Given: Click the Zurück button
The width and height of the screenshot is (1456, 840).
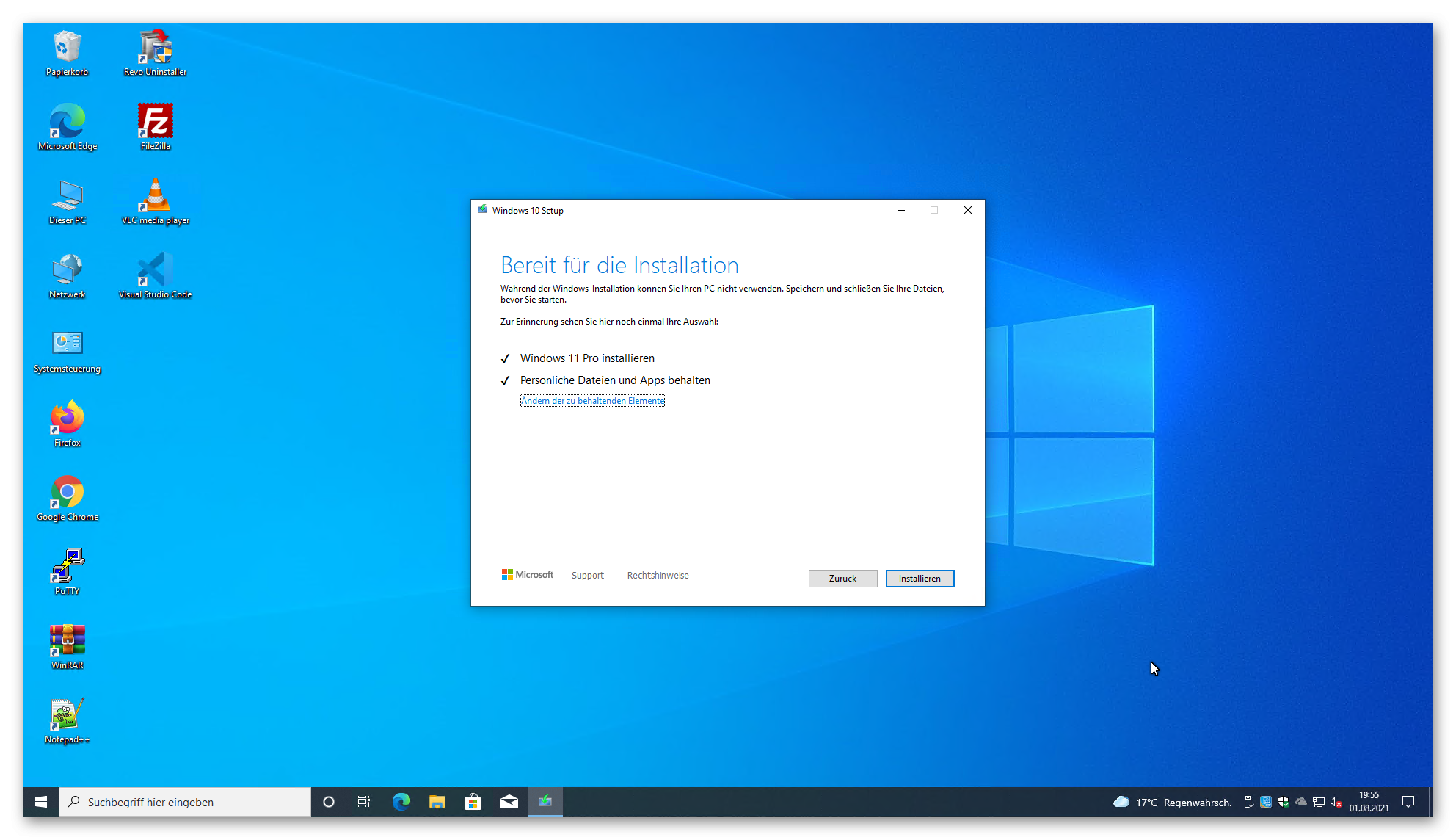Looking at the screenshot, I should [842, 579].
